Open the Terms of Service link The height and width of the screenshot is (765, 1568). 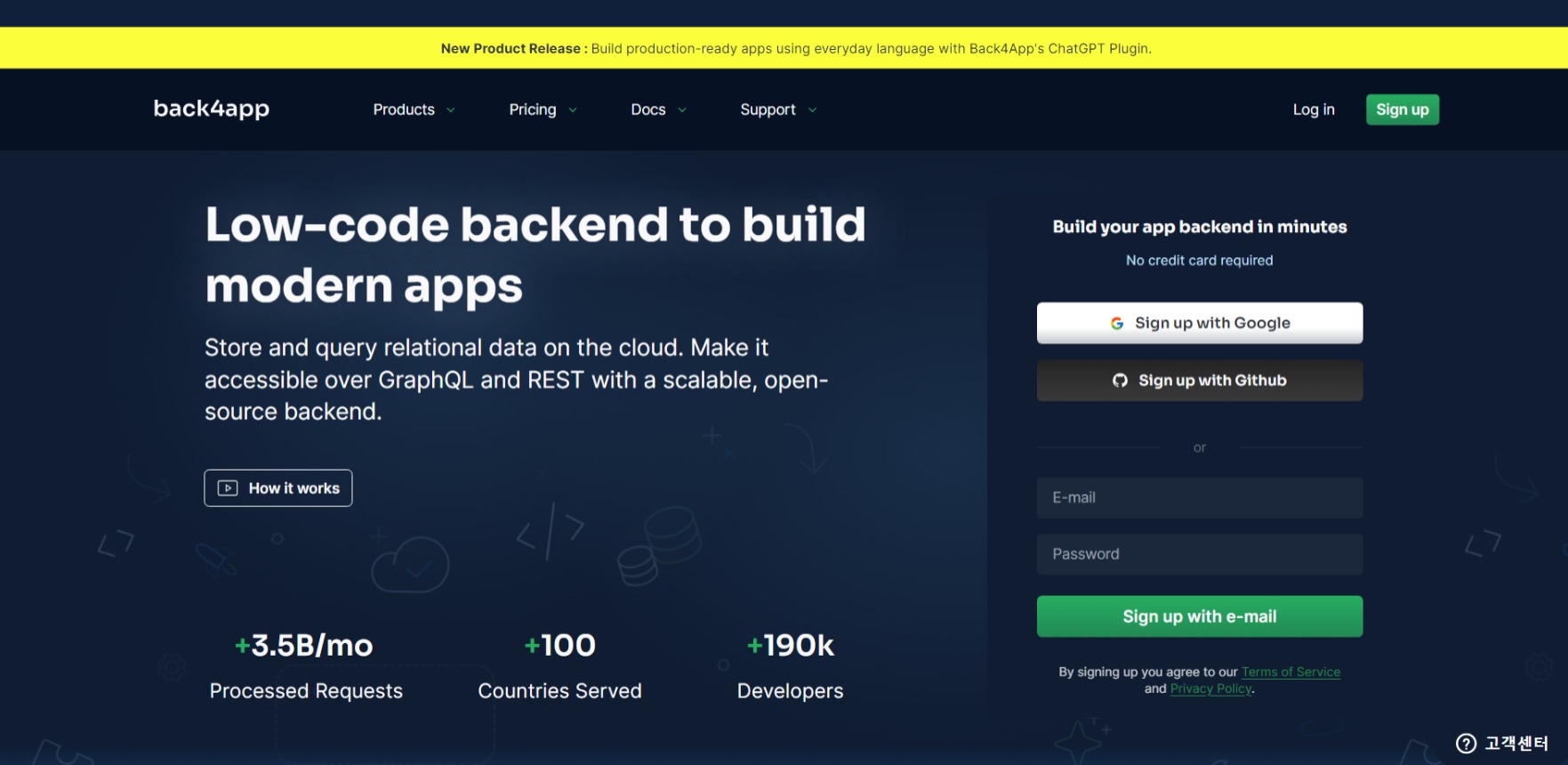point(1291,672)
